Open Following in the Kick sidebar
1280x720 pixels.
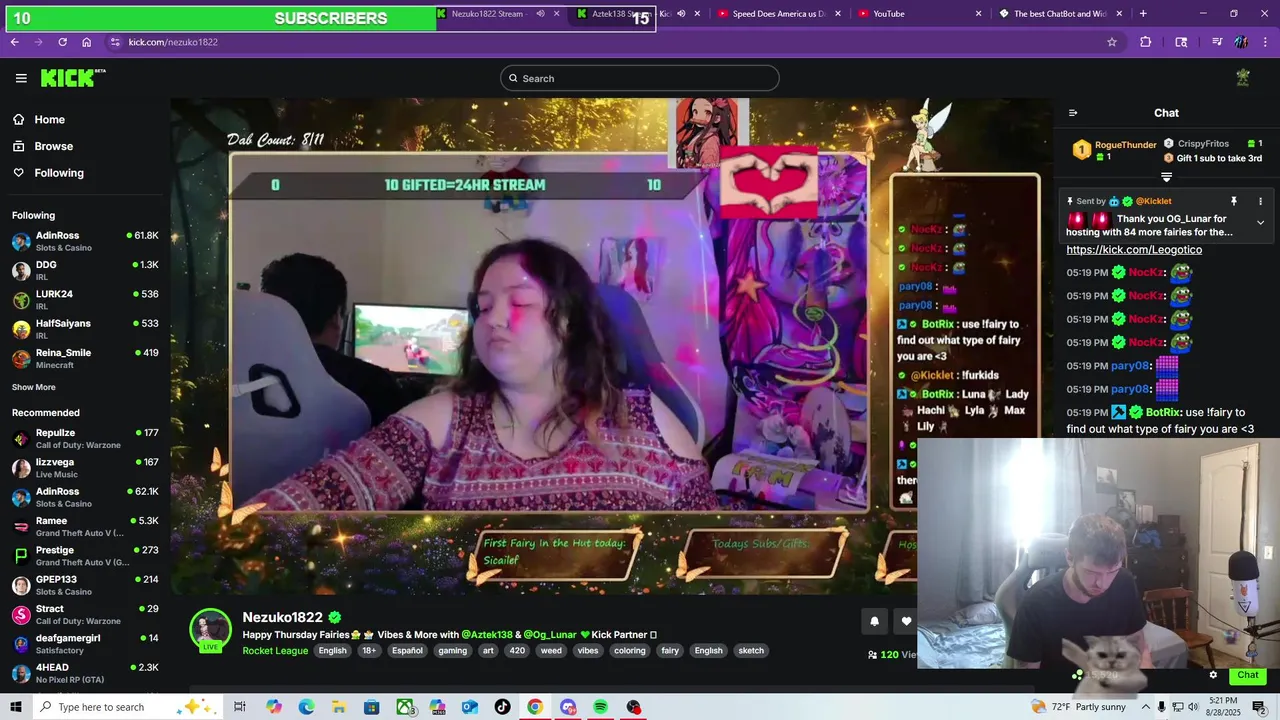coord(58,173)
